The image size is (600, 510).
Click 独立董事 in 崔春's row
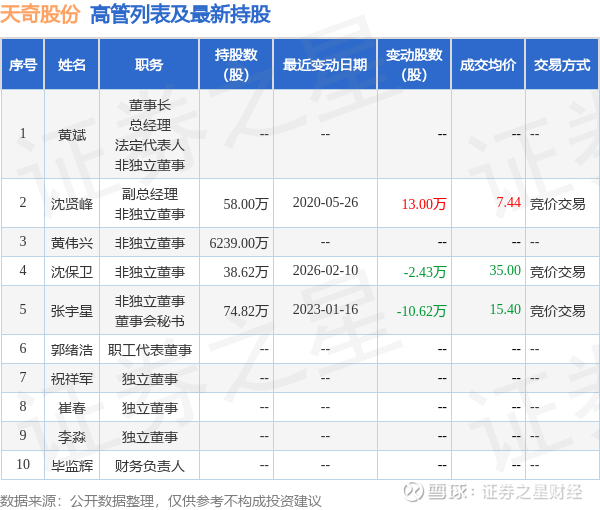[150, 408]
